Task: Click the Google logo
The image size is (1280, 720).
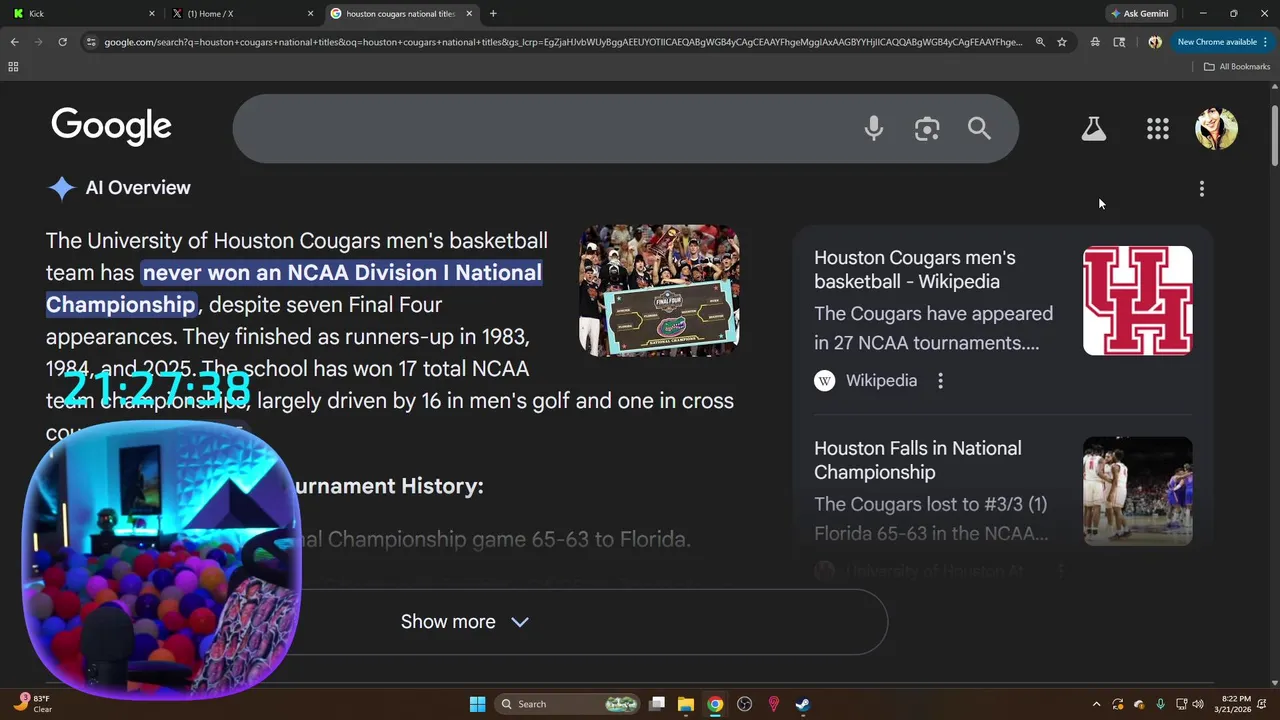Action: (x=112, y=127)
